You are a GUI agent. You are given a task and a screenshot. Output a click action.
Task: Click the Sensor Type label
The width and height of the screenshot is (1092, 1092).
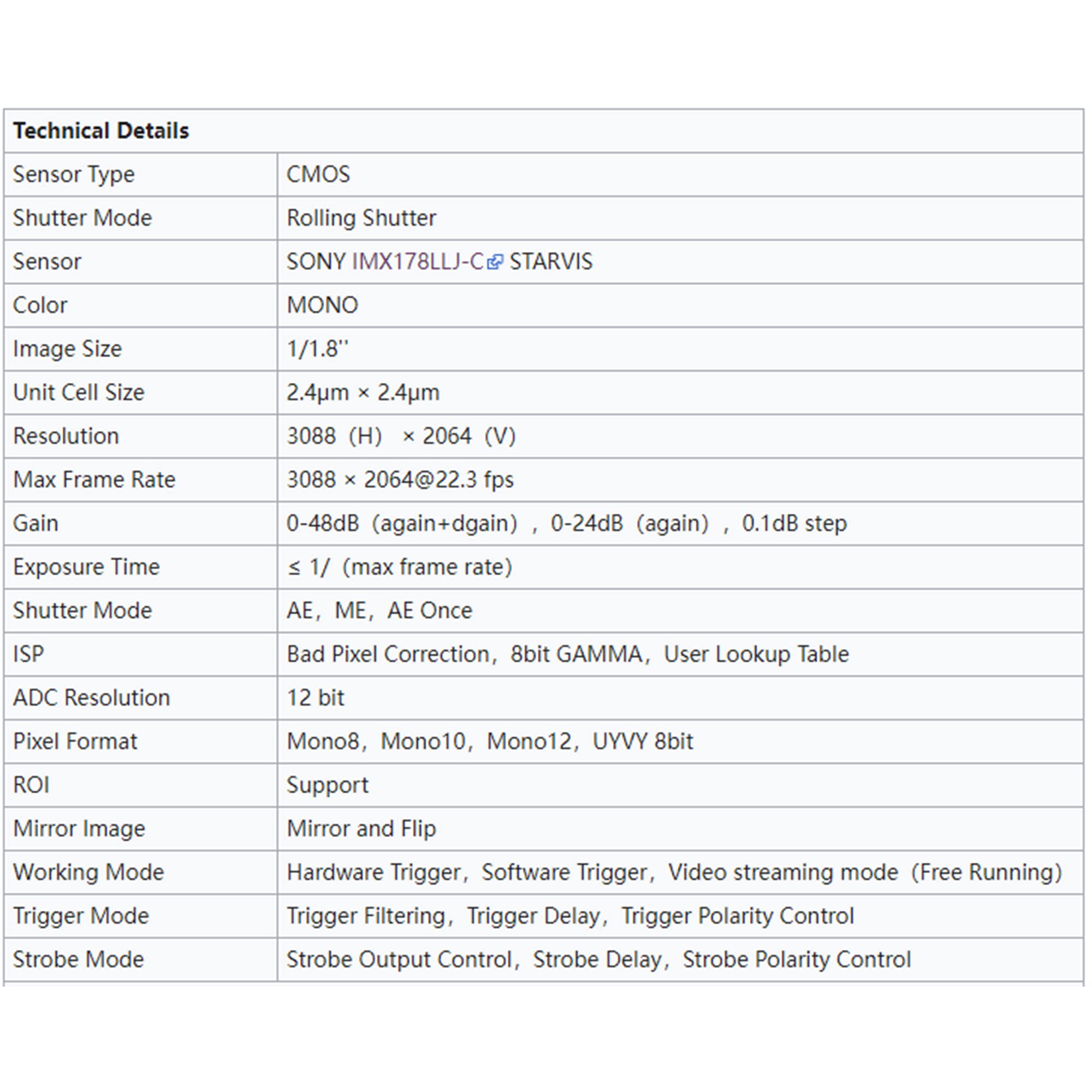(x=74, y=175)
